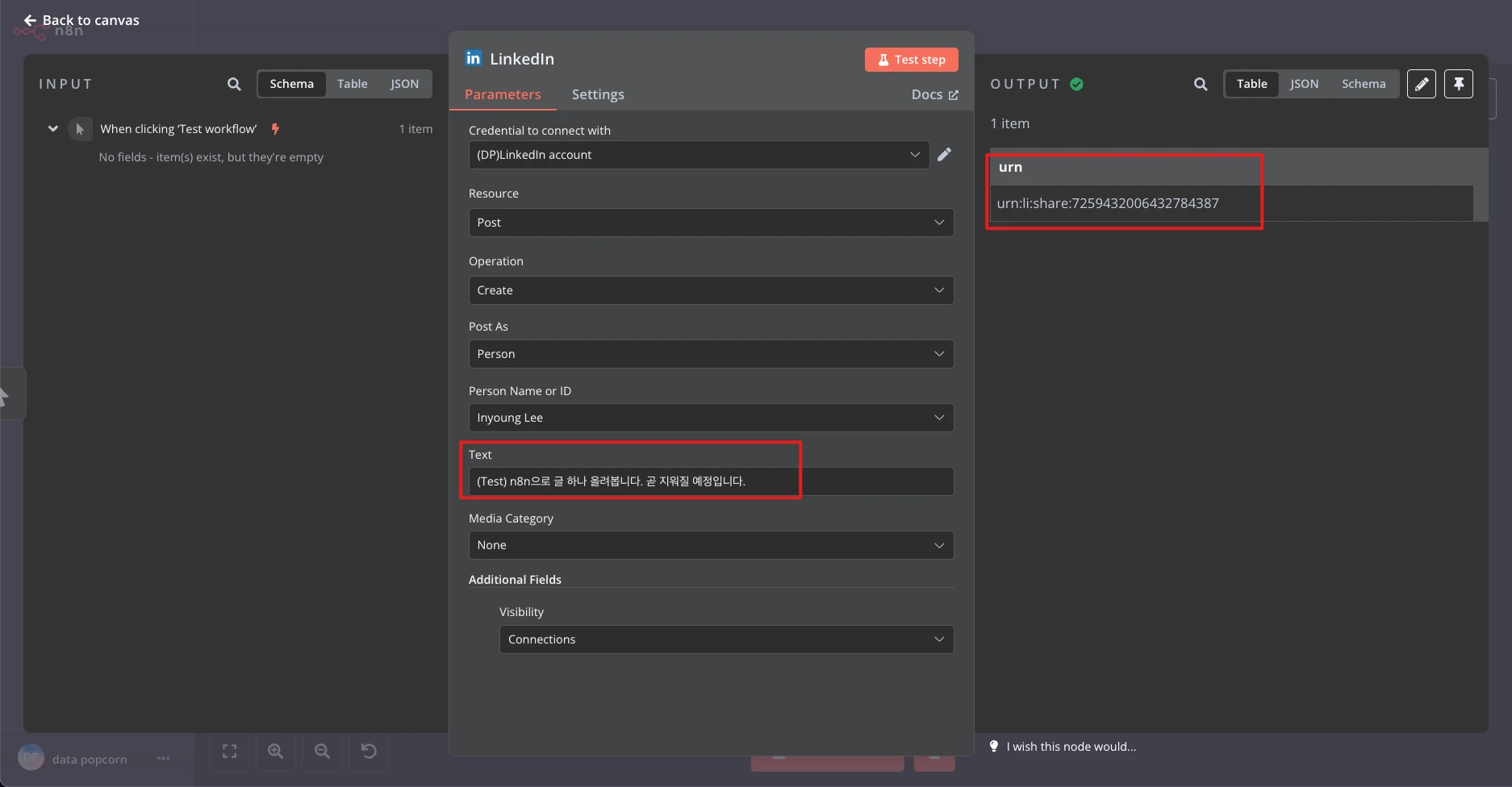
Task: Open the Parameters tab
Action: tap(503, 94)
